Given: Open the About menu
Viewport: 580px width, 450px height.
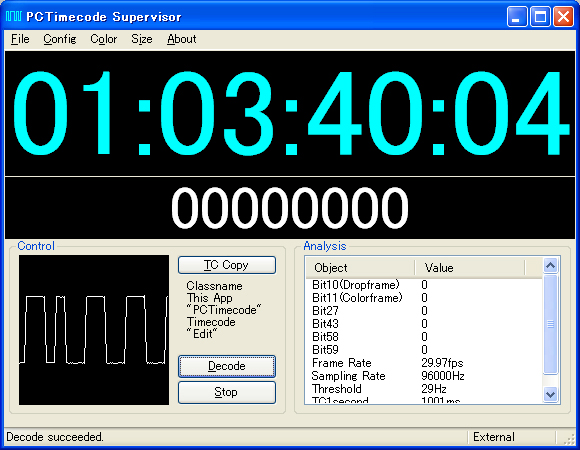Looking at the screenshot, I should point(182,39).
